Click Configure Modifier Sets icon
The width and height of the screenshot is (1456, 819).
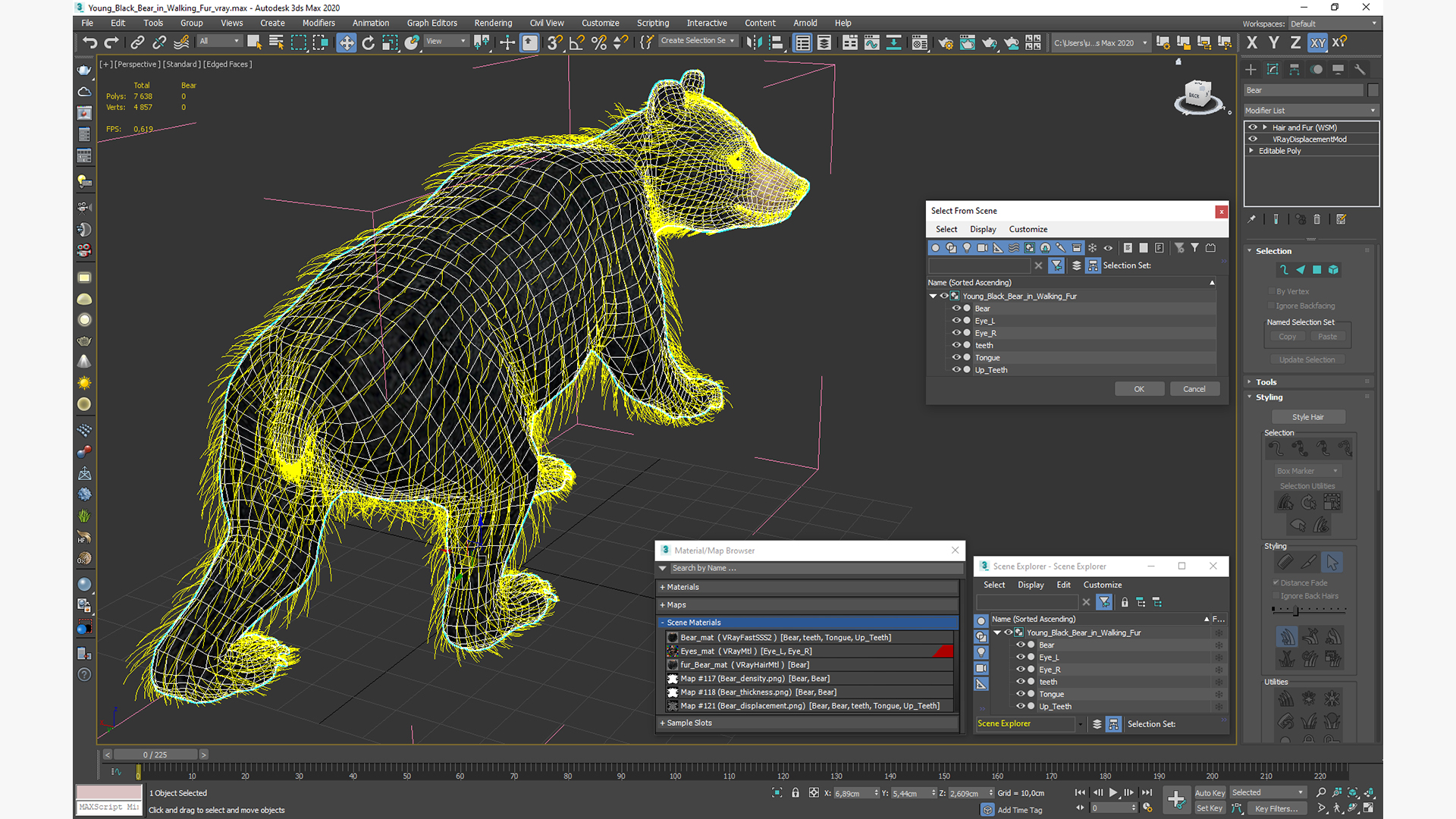(1341, 219)
